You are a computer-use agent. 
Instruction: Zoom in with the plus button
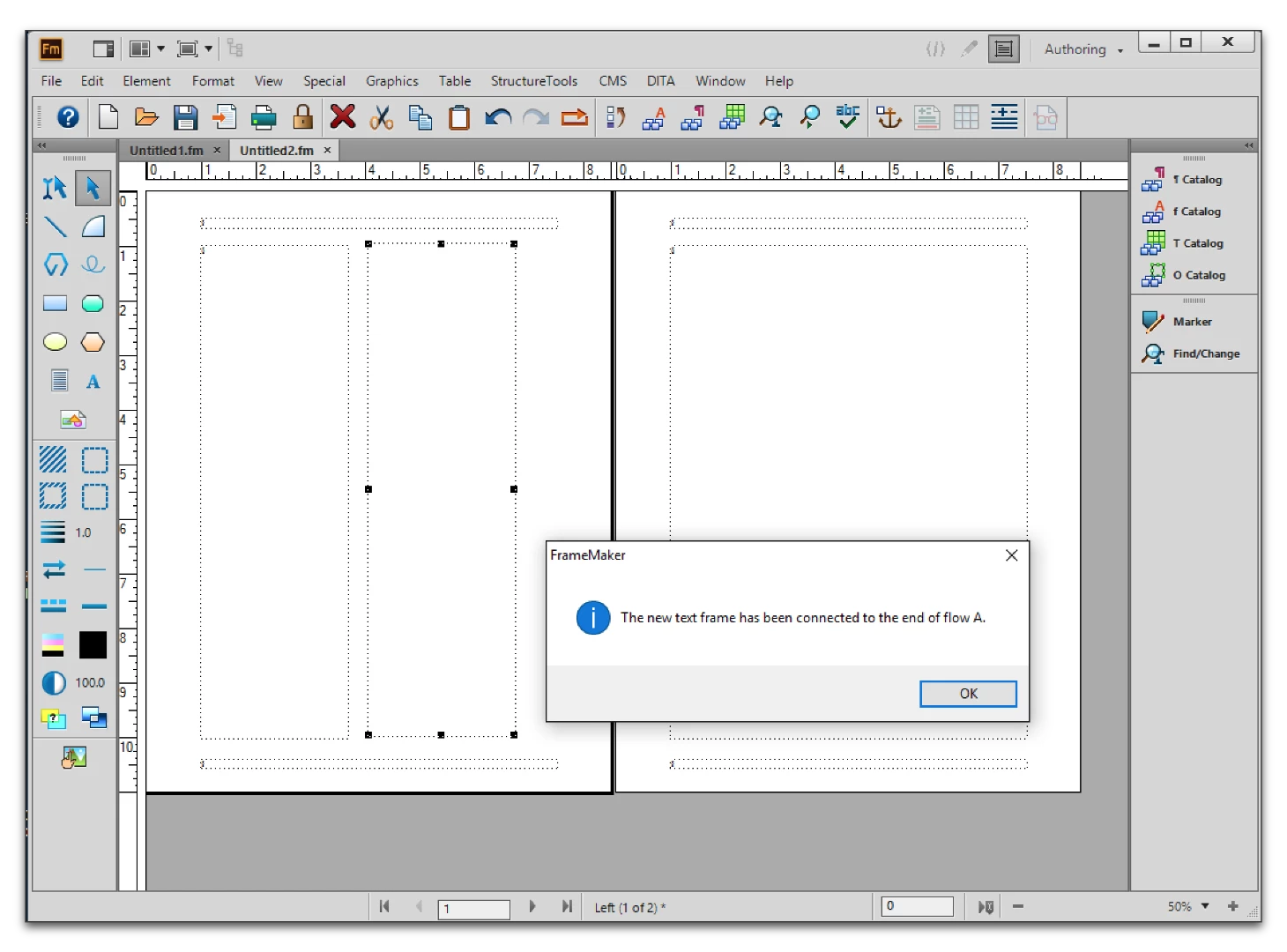[x=1232, y=906]
